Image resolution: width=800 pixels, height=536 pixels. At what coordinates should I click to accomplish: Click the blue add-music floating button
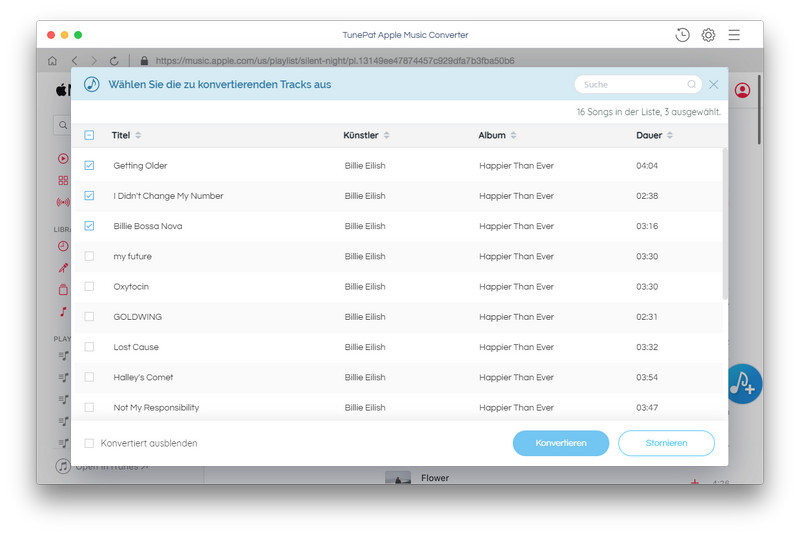744,384
